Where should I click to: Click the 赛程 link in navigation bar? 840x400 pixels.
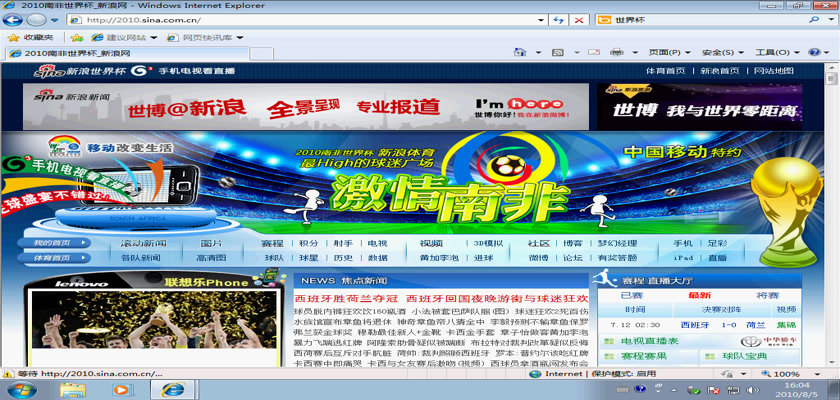(272, 243)
